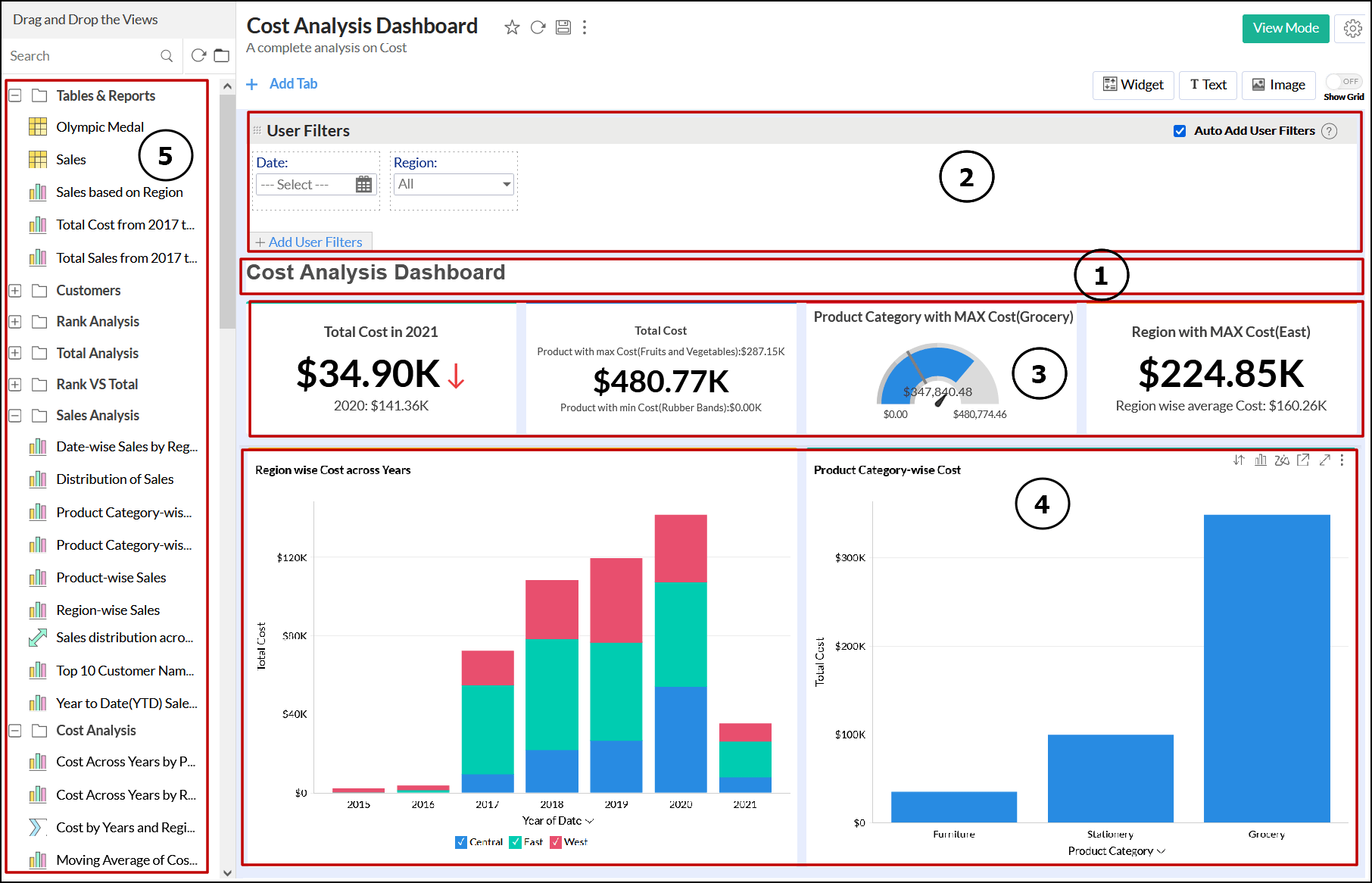Sort Product Category-wise Cost using sort icon
The width and height of the screenshot is (1372, 883).
1239,460
